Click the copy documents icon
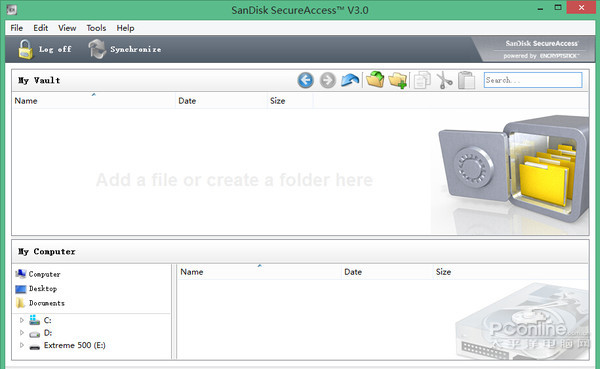The height and width of the screenshot is (369, 600). pos(422,80)
